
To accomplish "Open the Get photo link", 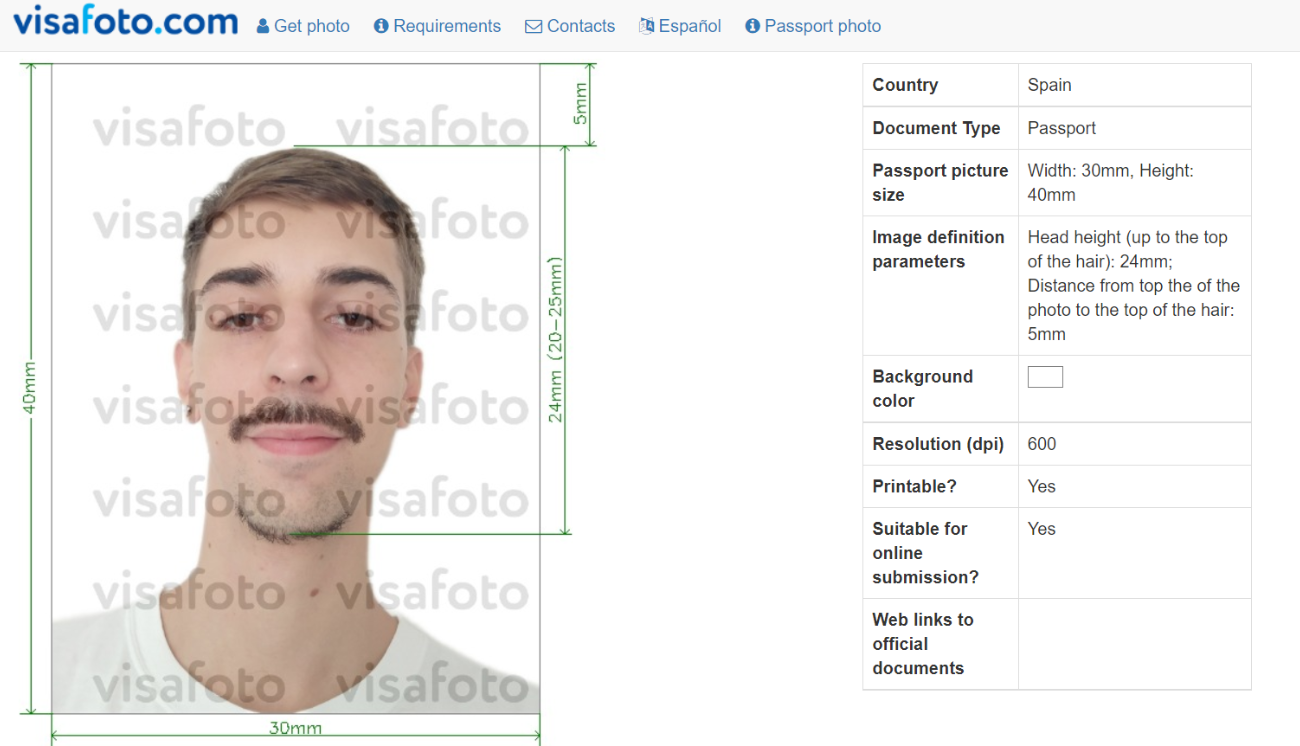I will 310,26.
